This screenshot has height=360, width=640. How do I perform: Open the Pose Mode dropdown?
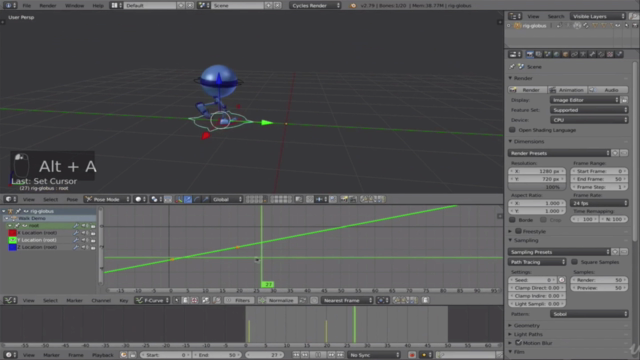tap(107, 199)
